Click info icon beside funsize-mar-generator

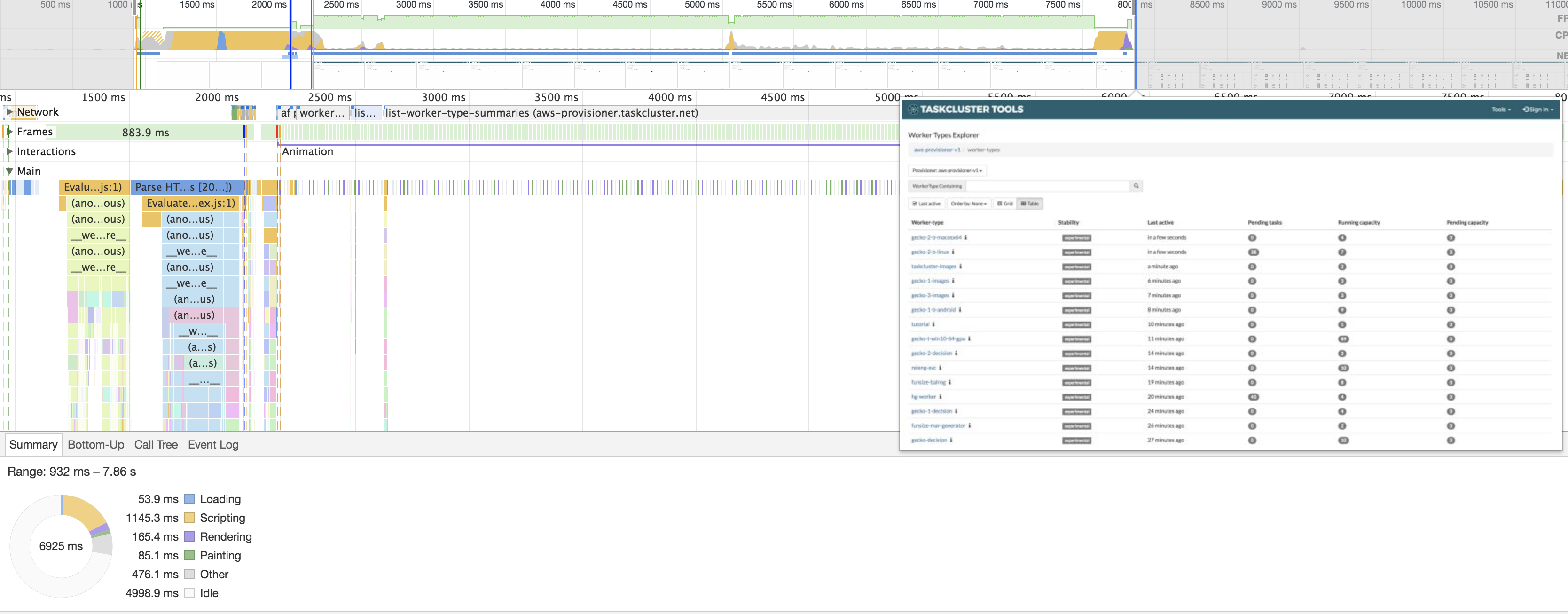point(970,426)
